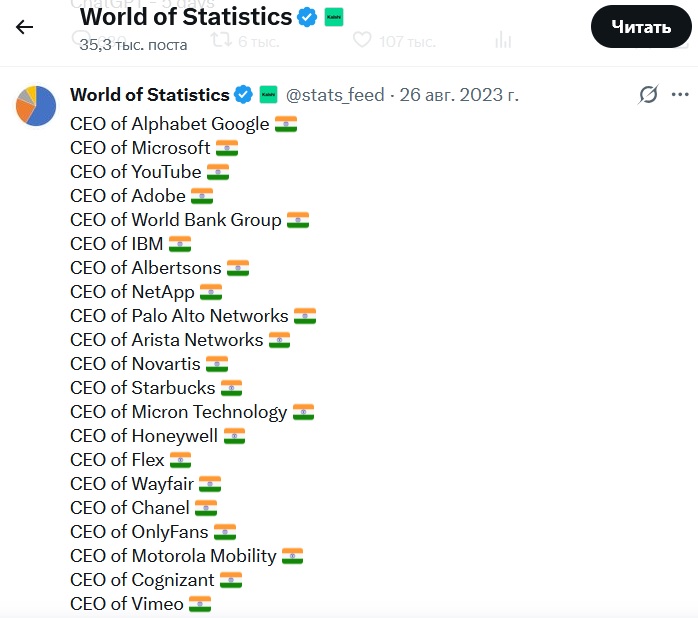Open the tweet date 26 авг. 2023

[x=459, y=95]
